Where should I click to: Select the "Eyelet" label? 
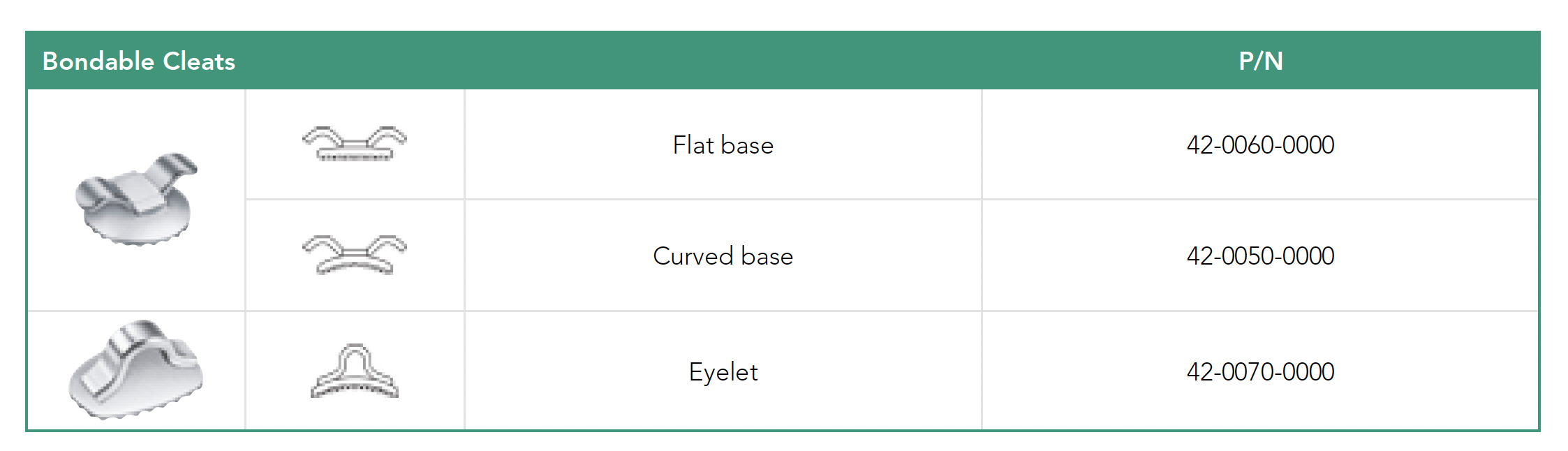pos(723,372)
